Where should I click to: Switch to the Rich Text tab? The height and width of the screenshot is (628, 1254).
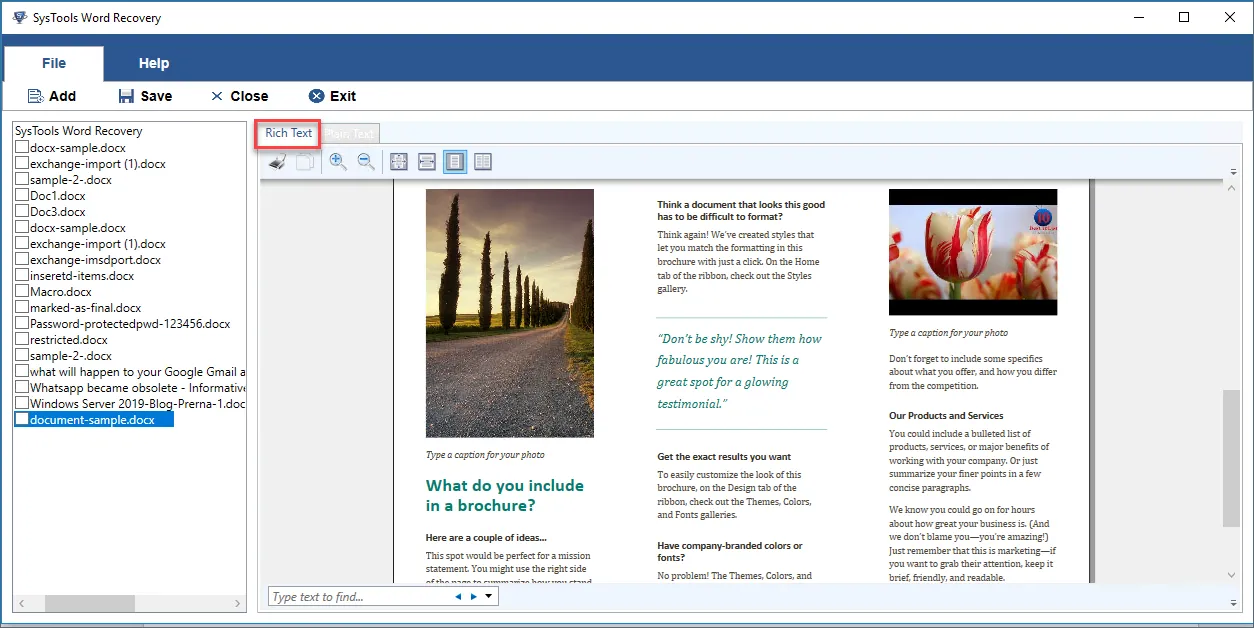[x=288, y=133]
